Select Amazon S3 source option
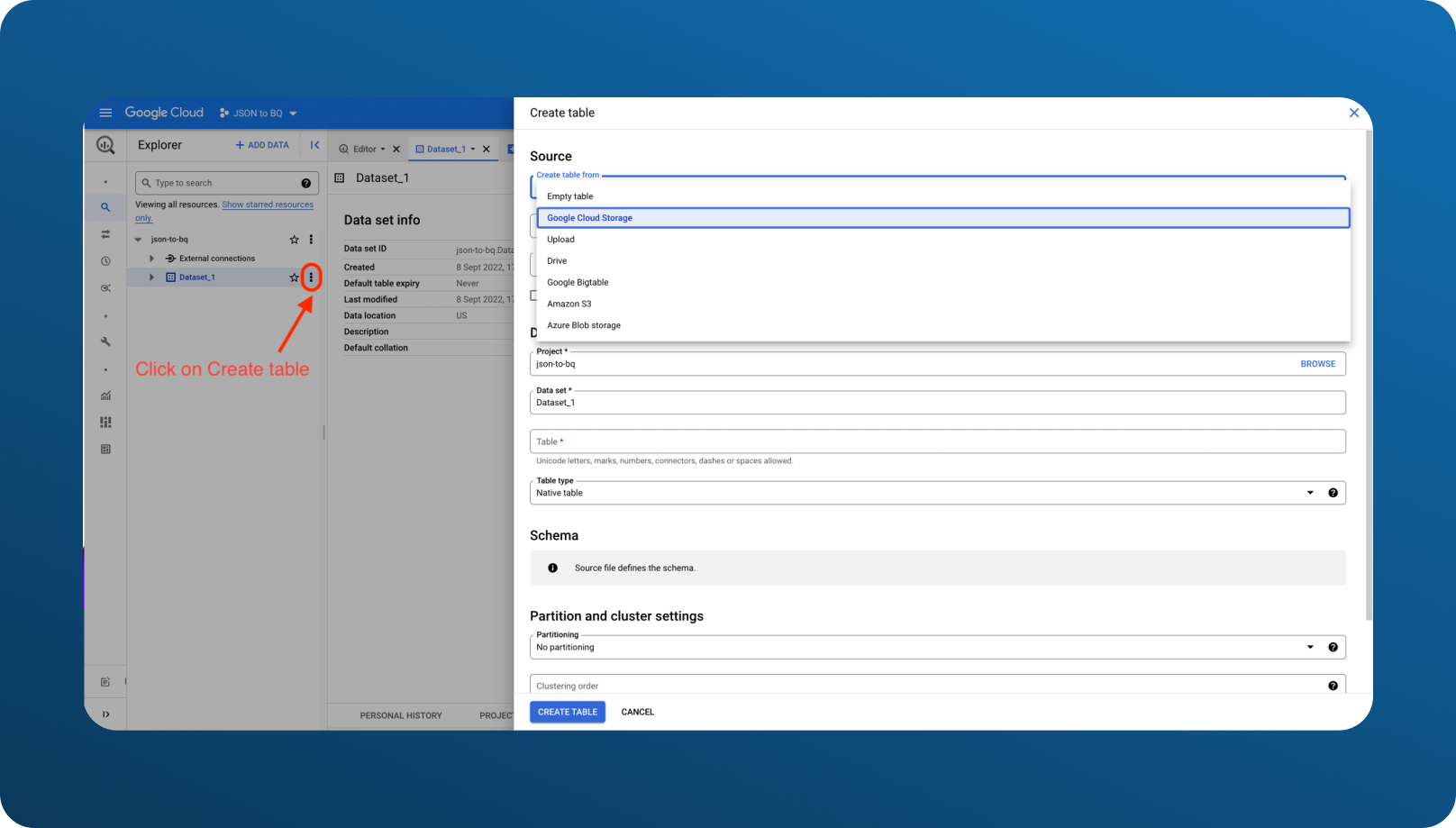 click(943, 304)
